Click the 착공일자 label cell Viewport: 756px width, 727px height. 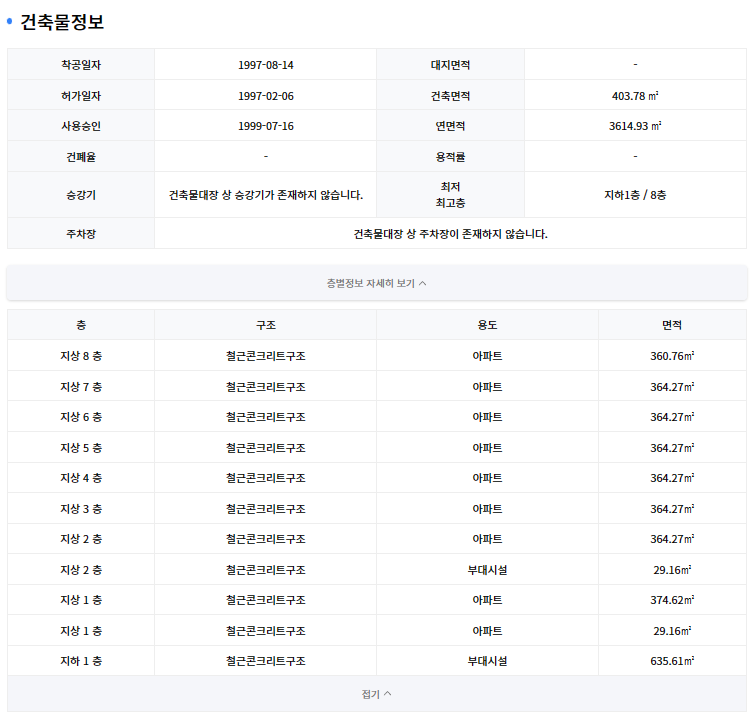pos(81,64)
